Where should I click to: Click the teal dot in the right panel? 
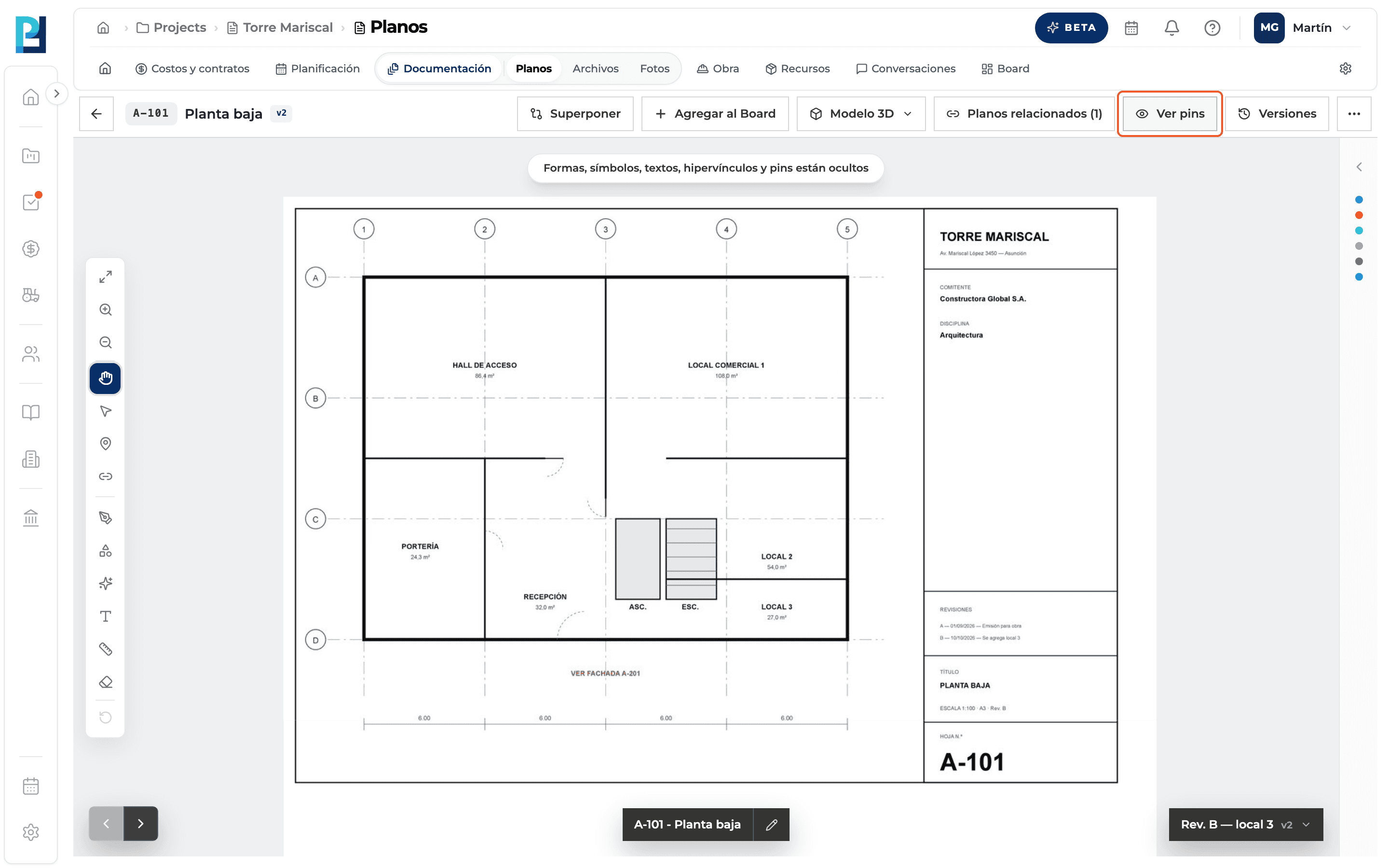(x=1359, y=231)
